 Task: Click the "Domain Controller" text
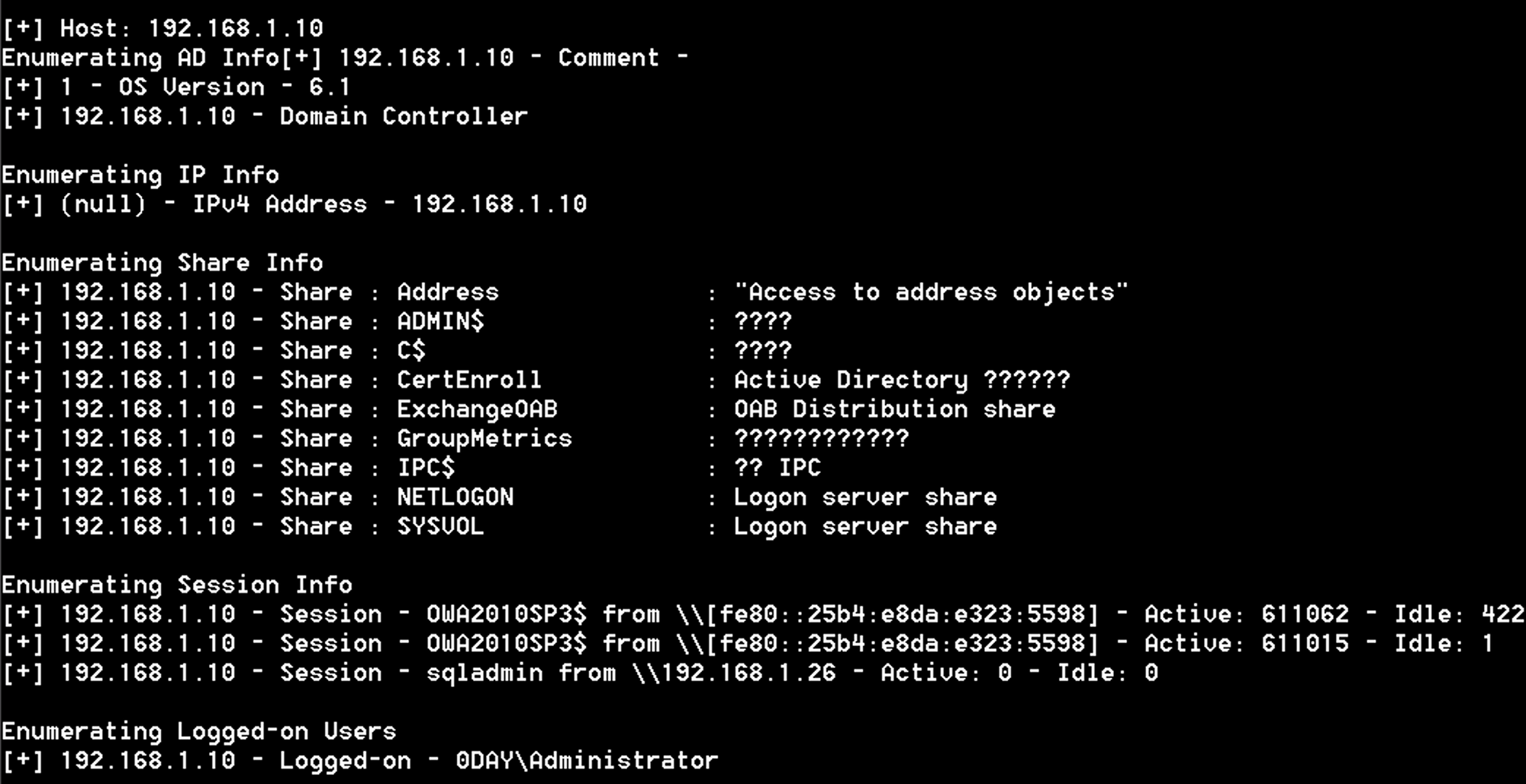[x=403, y=117]
